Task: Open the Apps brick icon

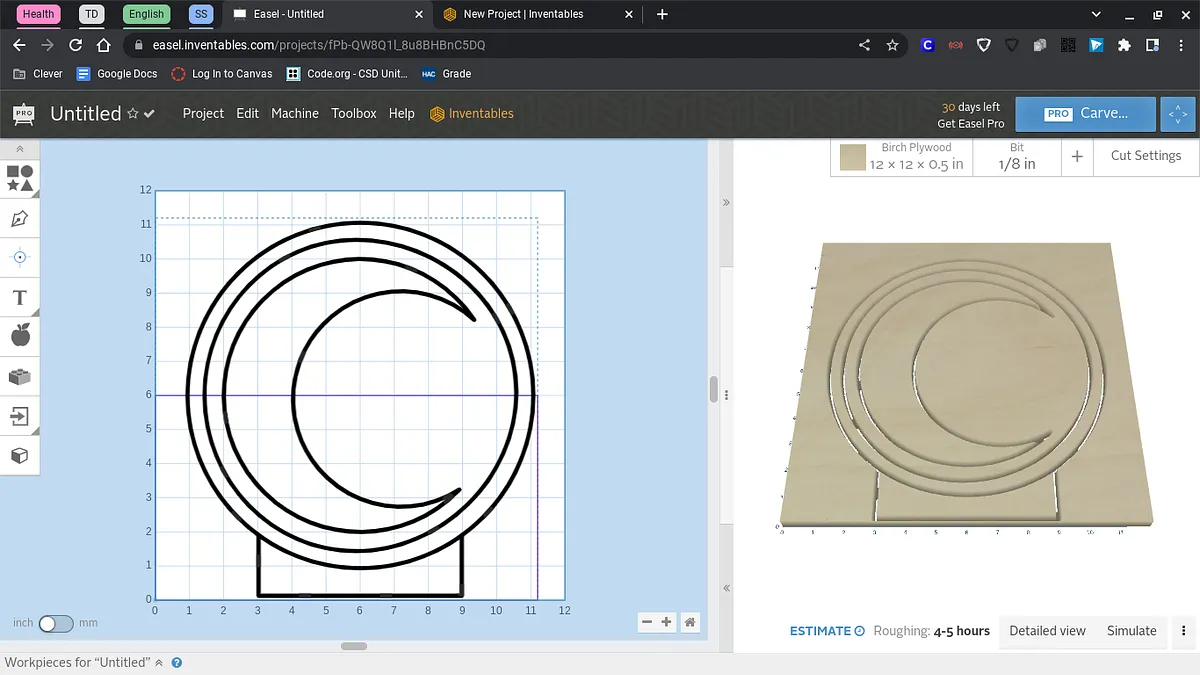Action: click(x=20, y=377)
